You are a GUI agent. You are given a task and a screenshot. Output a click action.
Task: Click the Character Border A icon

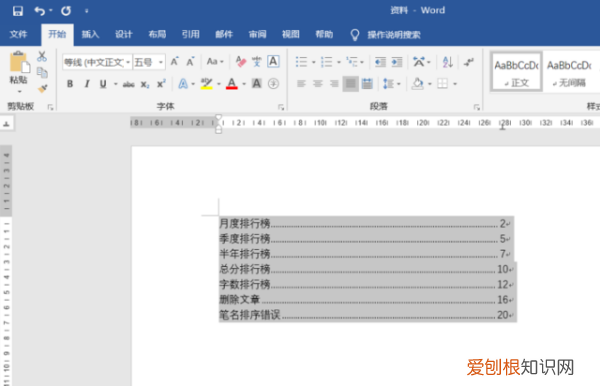(x=273, y=62)
